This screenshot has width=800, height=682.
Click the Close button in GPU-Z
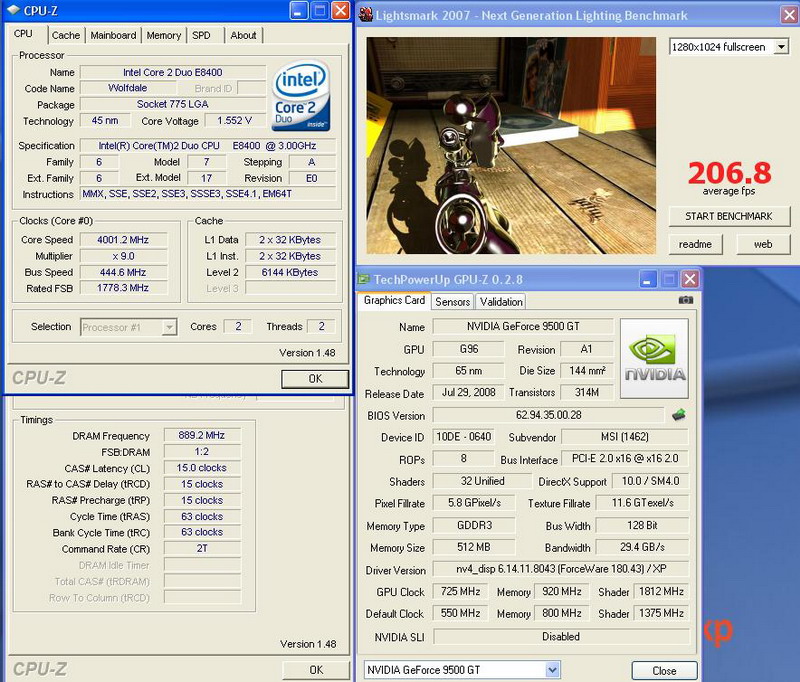coord(664,671)
